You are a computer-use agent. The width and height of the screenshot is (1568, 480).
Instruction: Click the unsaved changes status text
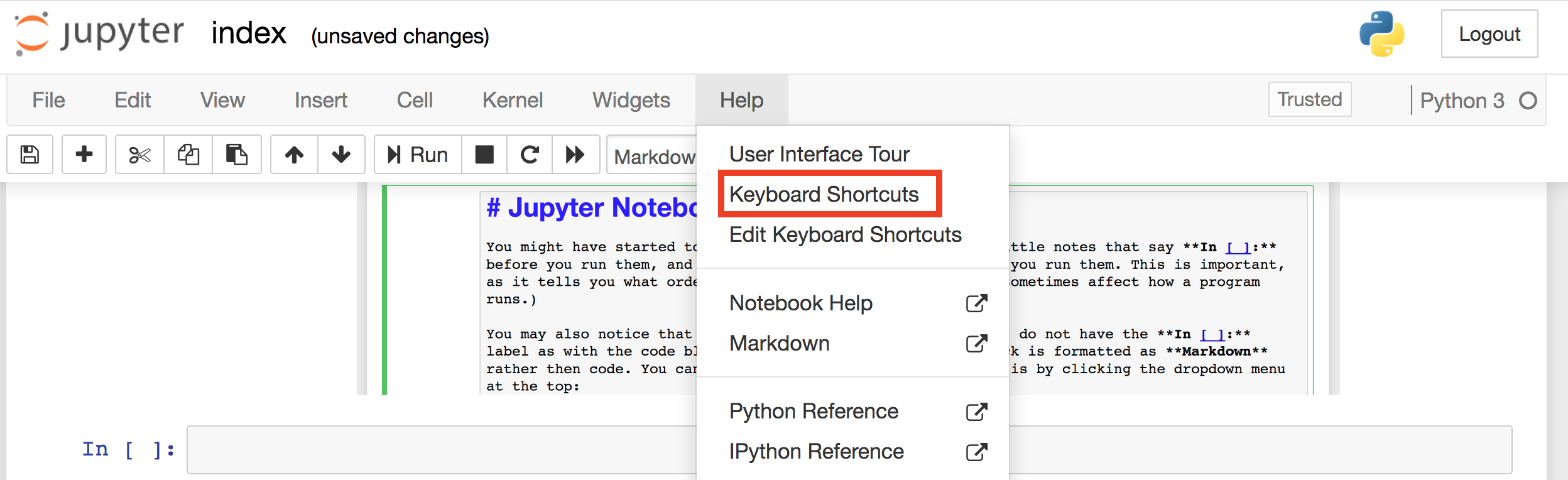pyautogui.click(x=400, y=36)
